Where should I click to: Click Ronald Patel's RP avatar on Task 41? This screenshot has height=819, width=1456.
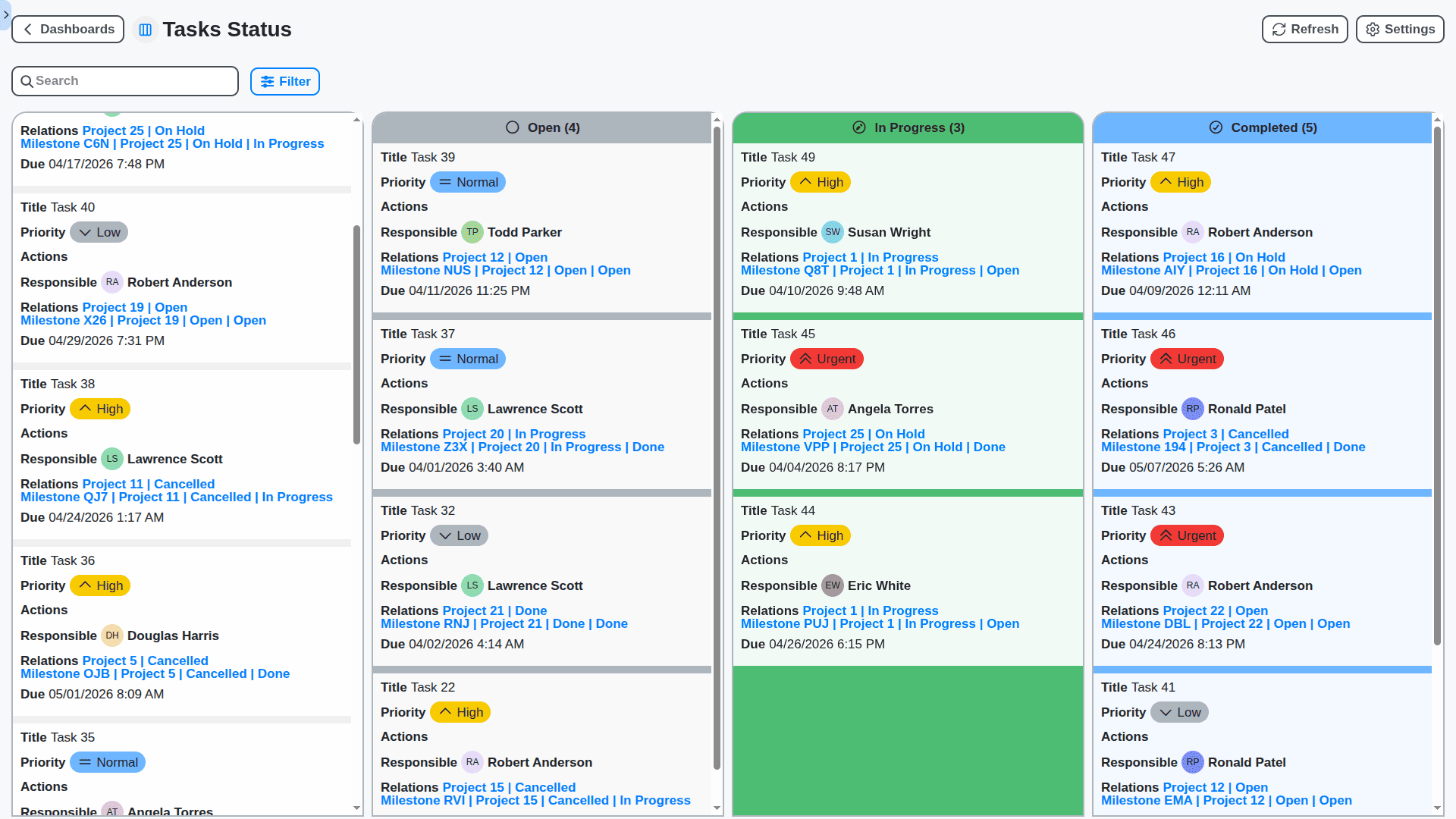click(x=1193, y=762)
